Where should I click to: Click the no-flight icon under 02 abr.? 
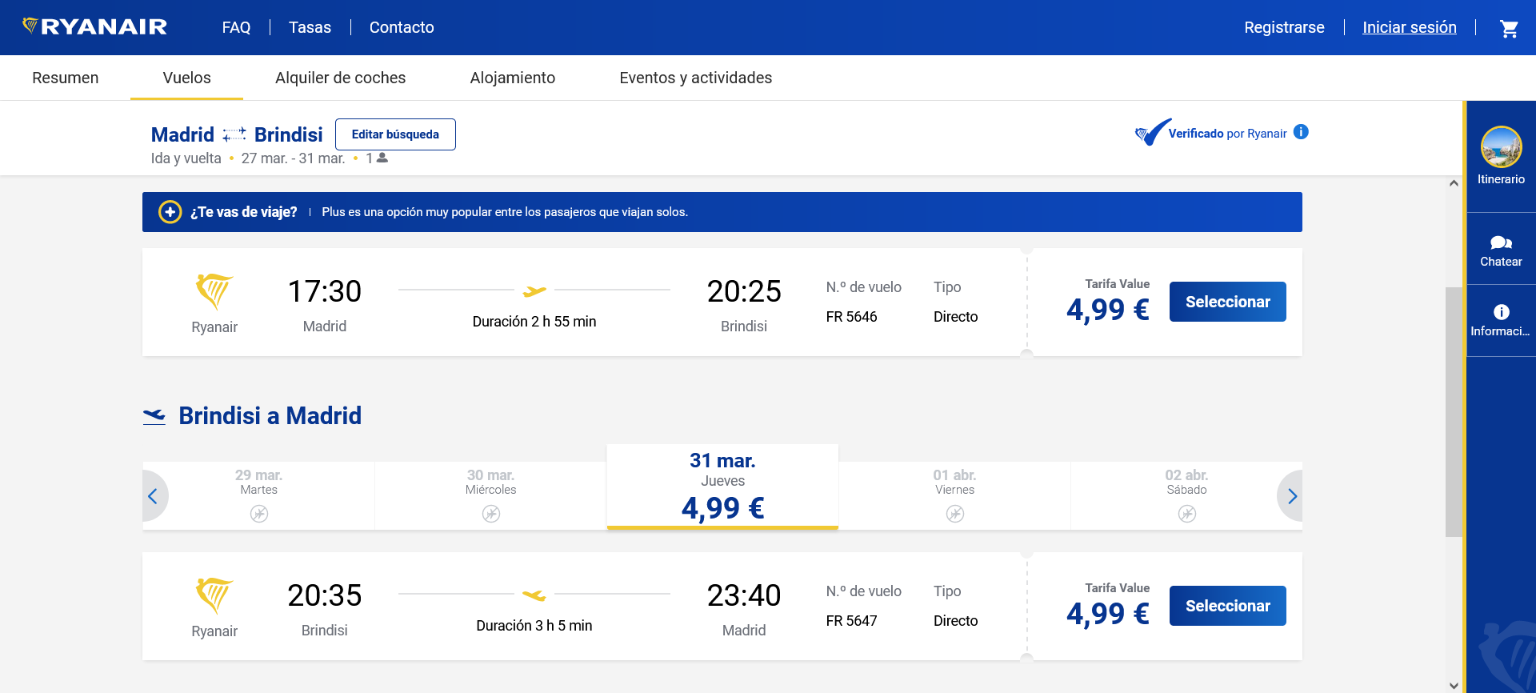(1187, 514)
